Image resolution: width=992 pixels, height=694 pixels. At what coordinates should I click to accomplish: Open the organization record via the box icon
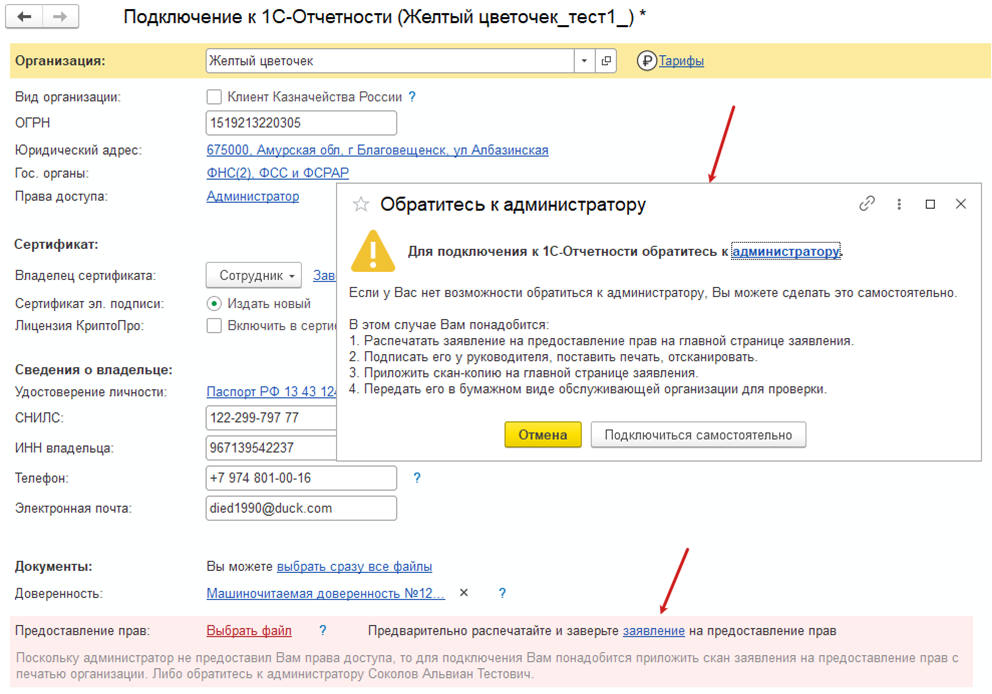click(x=606, y=61)
